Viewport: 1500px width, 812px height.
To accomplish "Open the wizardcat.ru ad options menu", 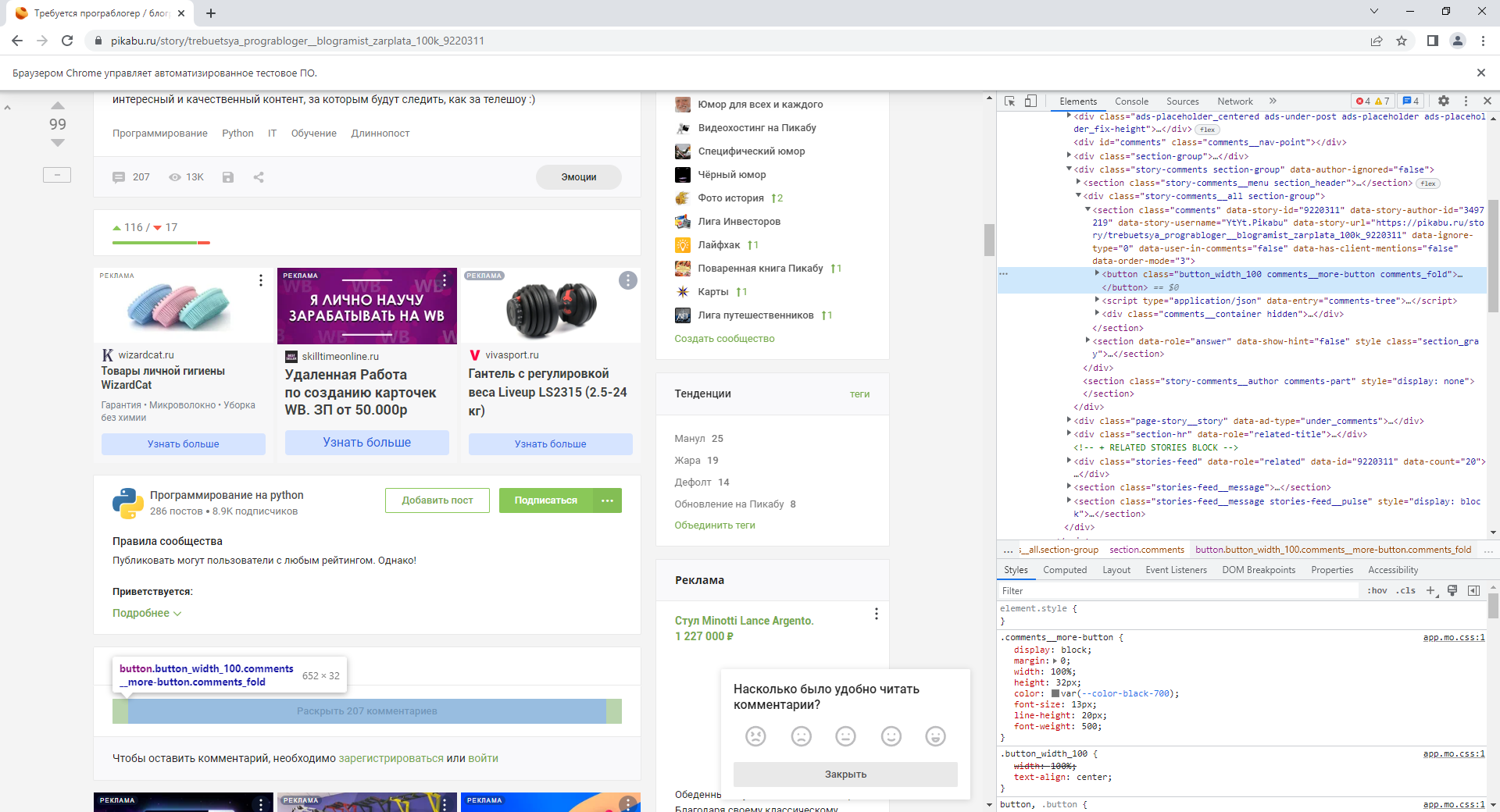I will point(261,280).
